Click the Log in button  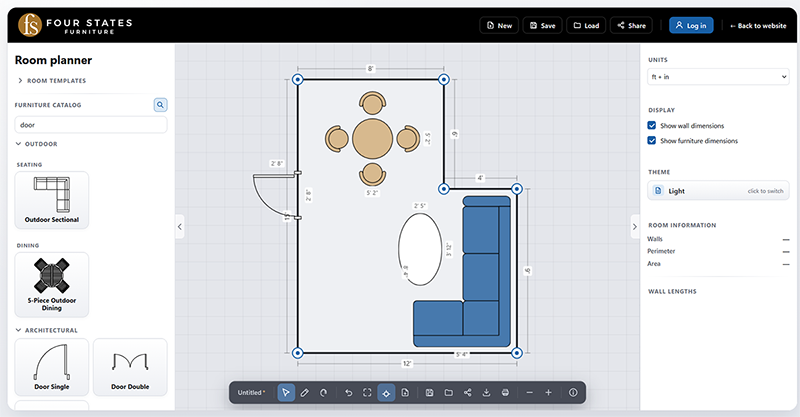pos(691,25)
